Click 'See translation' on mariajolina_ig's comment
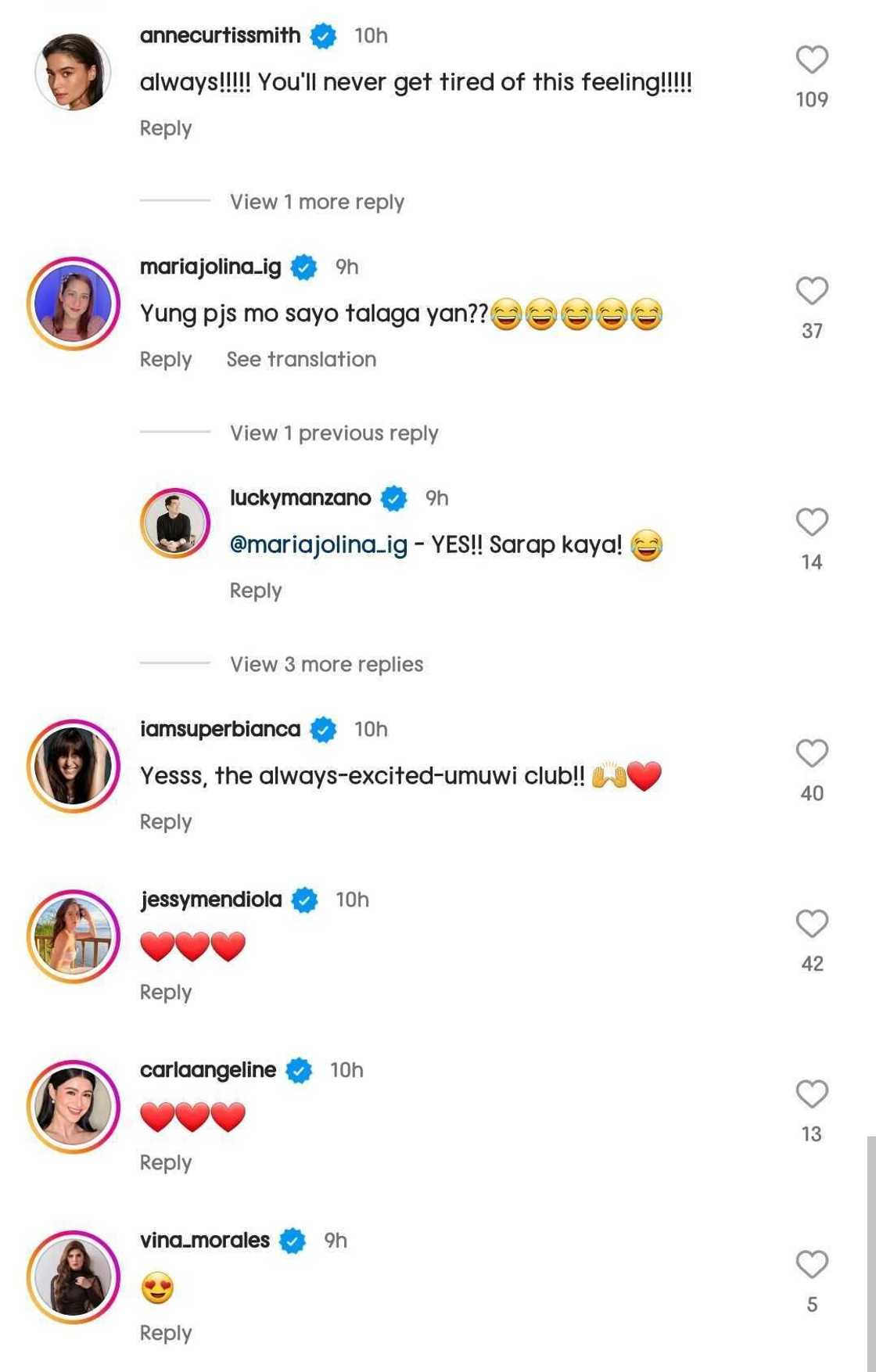Viewport: 876px width, 1372px height. click(301, 359)
